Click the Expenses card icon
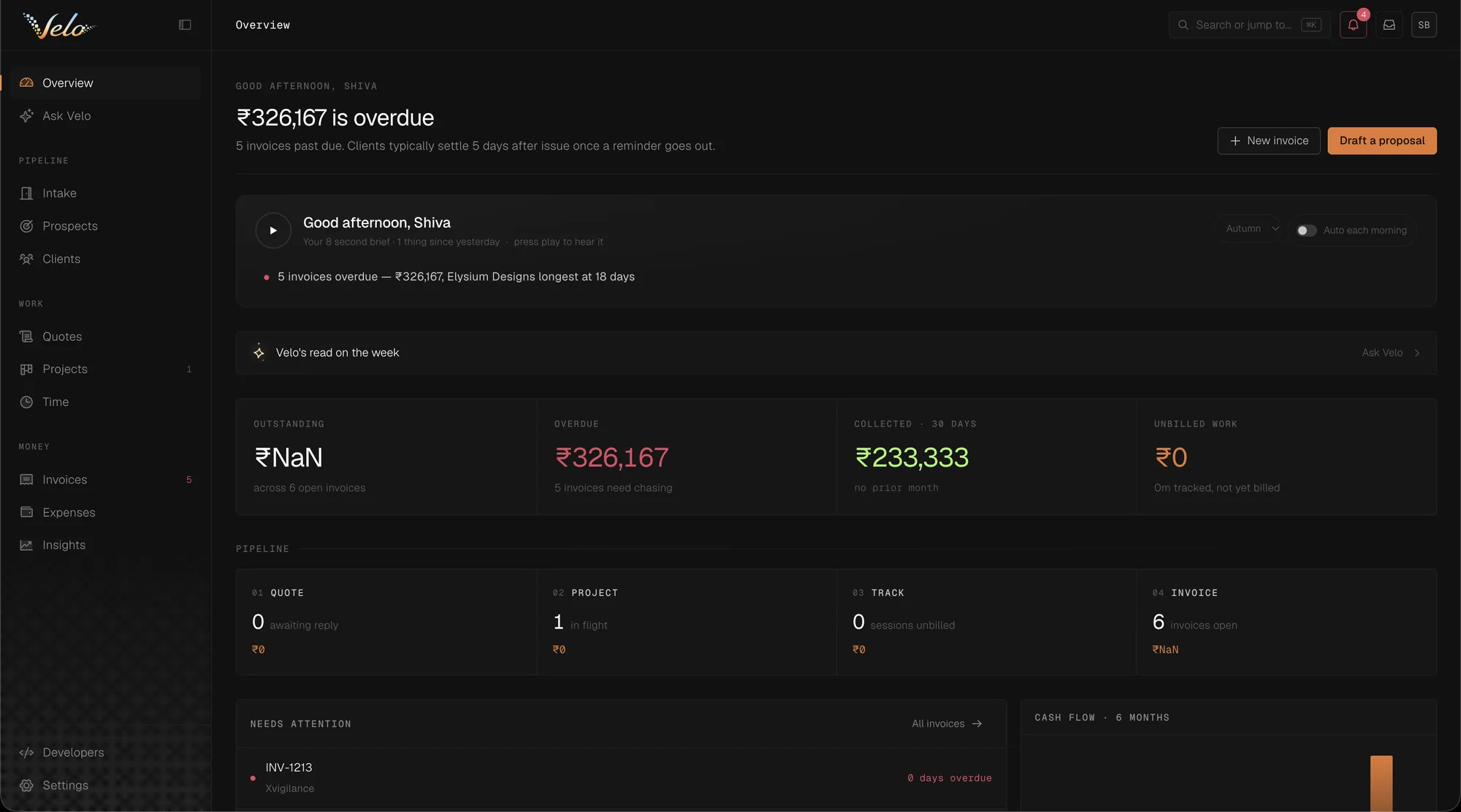This screenshot has width=1461, height=812. pos(26,513)
